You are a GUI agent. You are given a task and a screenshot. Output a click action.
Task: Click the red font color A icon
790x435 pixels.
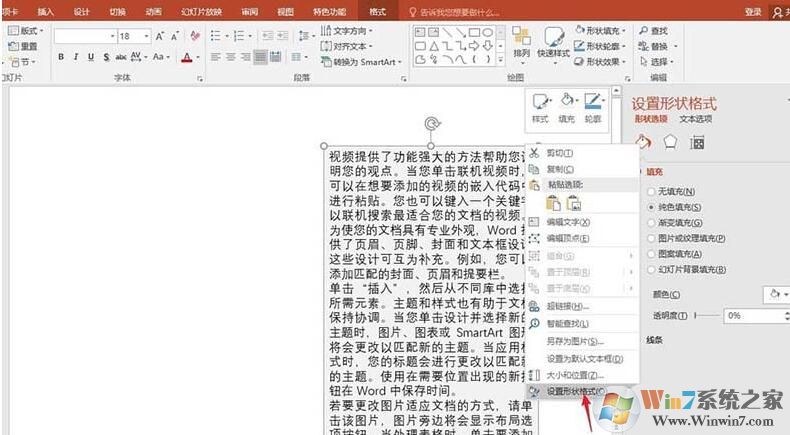[187, 57]
